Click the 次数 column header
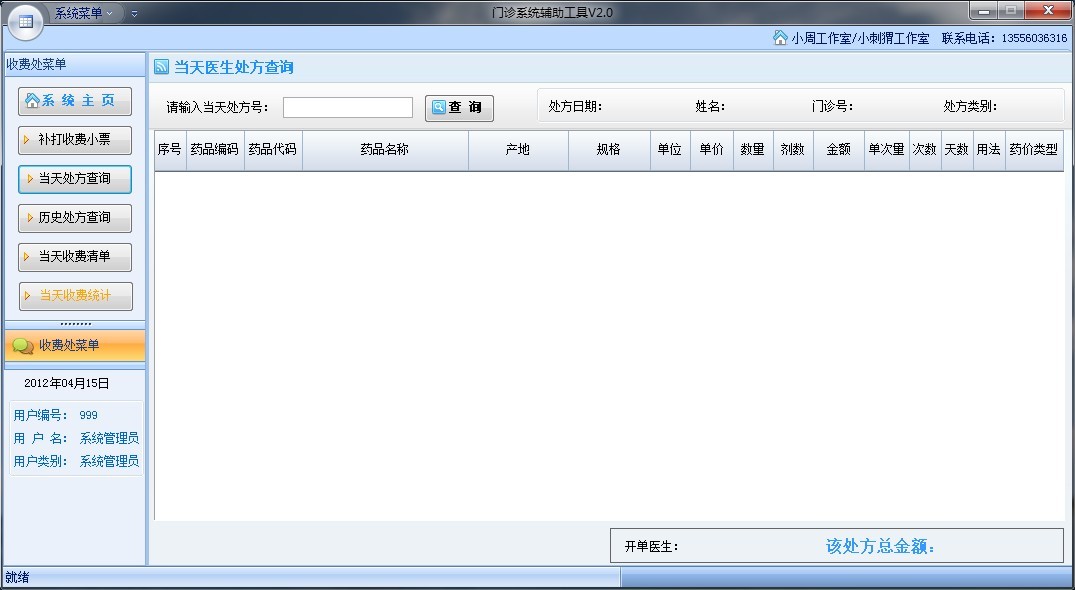1075x590 pixels. [x=925, y=149]
